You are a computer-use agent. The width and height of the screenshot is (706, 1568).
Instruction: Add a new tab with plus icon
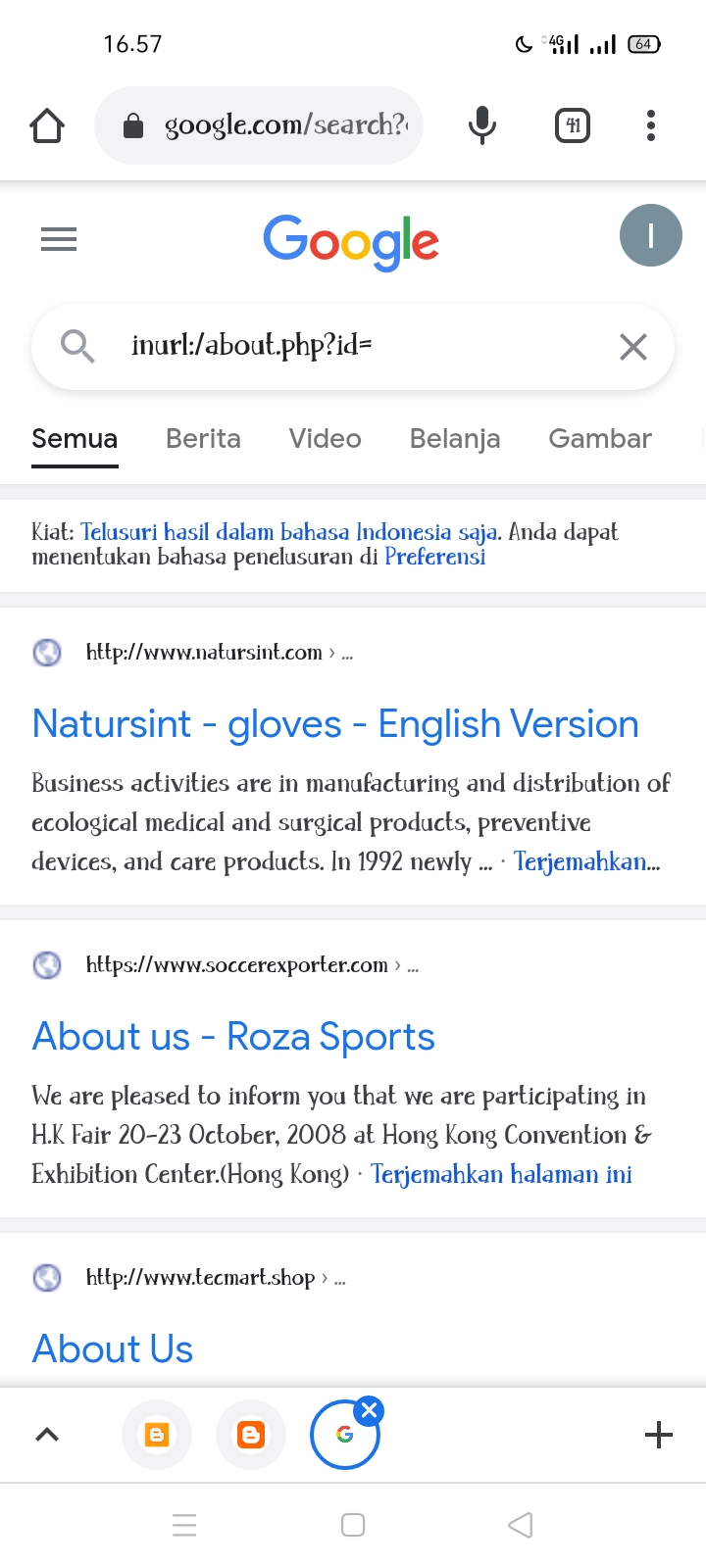coord(659,1435)
